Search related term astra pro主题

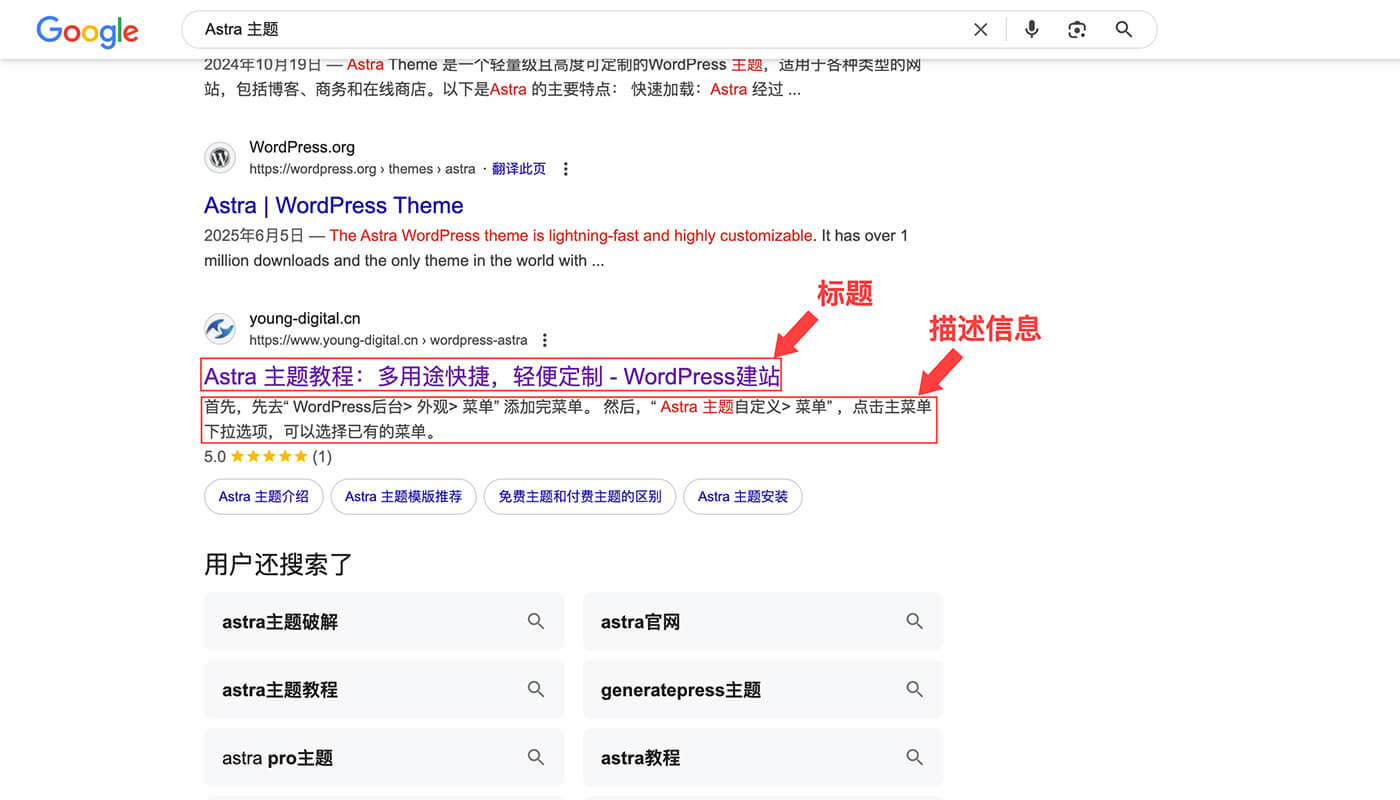pyautogui.click(x=384, y=757)
